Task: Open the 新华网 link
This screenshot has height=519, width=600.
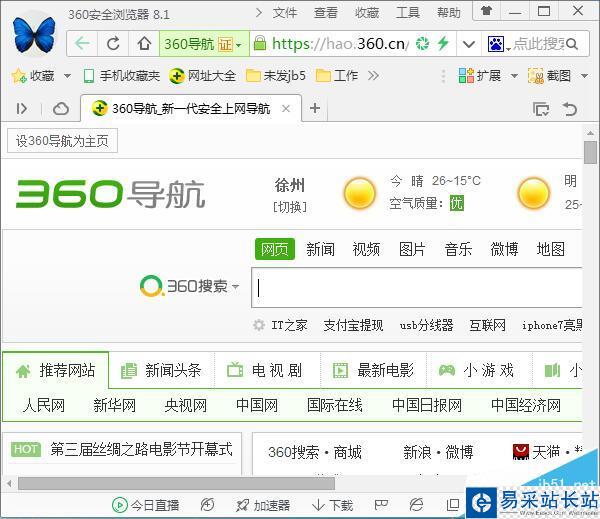Action: 114,405
